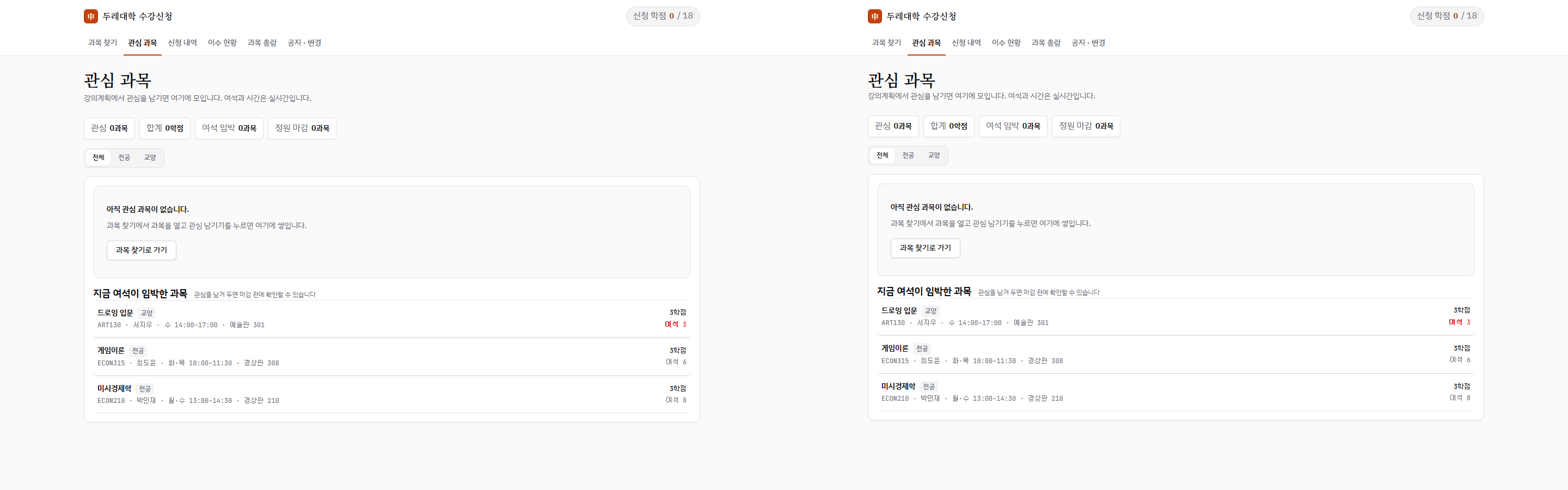Select 전체 filter in right pane
The height and width of the screenshot is (490, 1568).
click(883, 155)
